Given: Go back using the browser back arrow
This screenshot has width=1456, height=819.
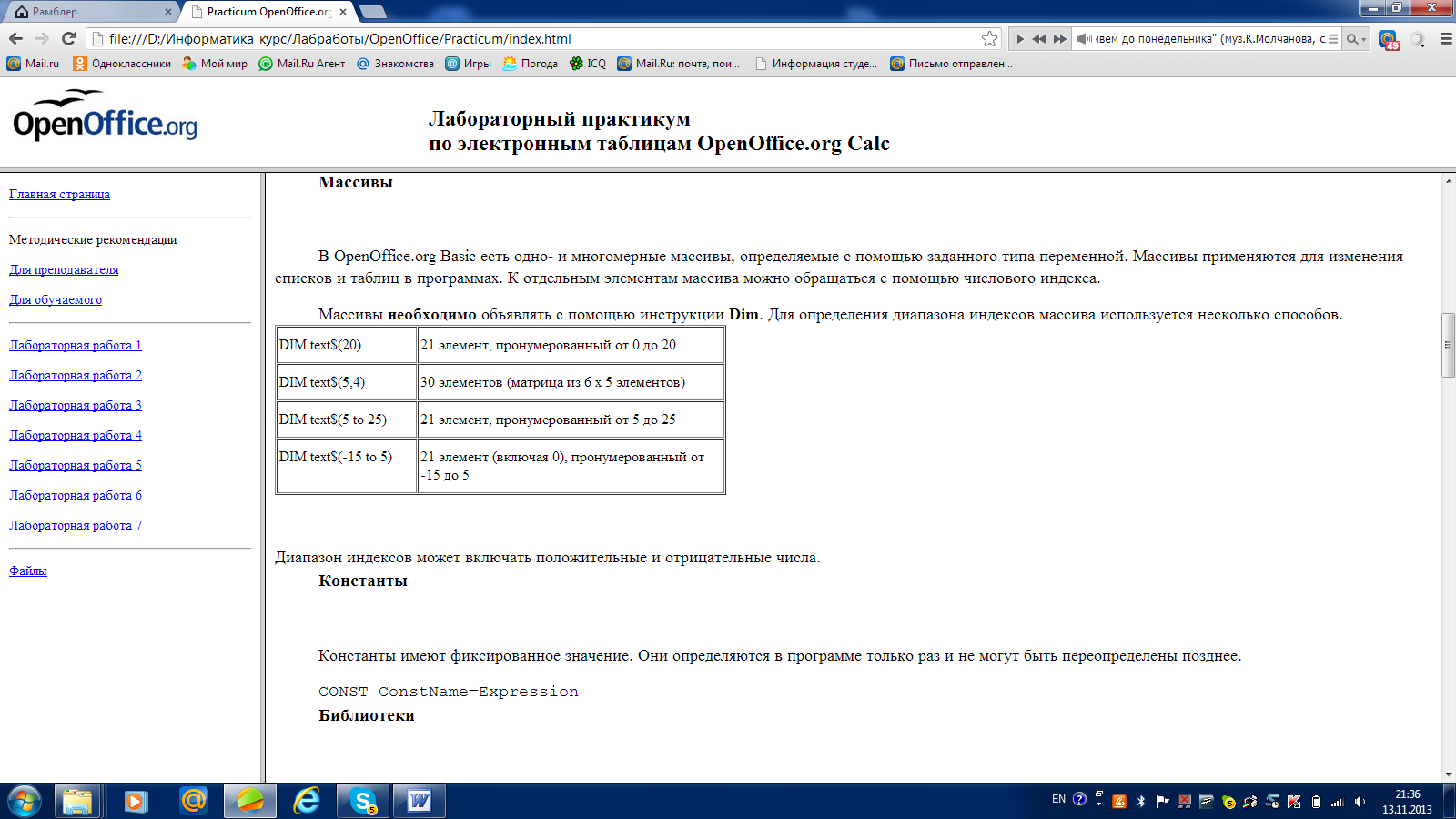Looking at the screenshot, I should coord(15,38).
